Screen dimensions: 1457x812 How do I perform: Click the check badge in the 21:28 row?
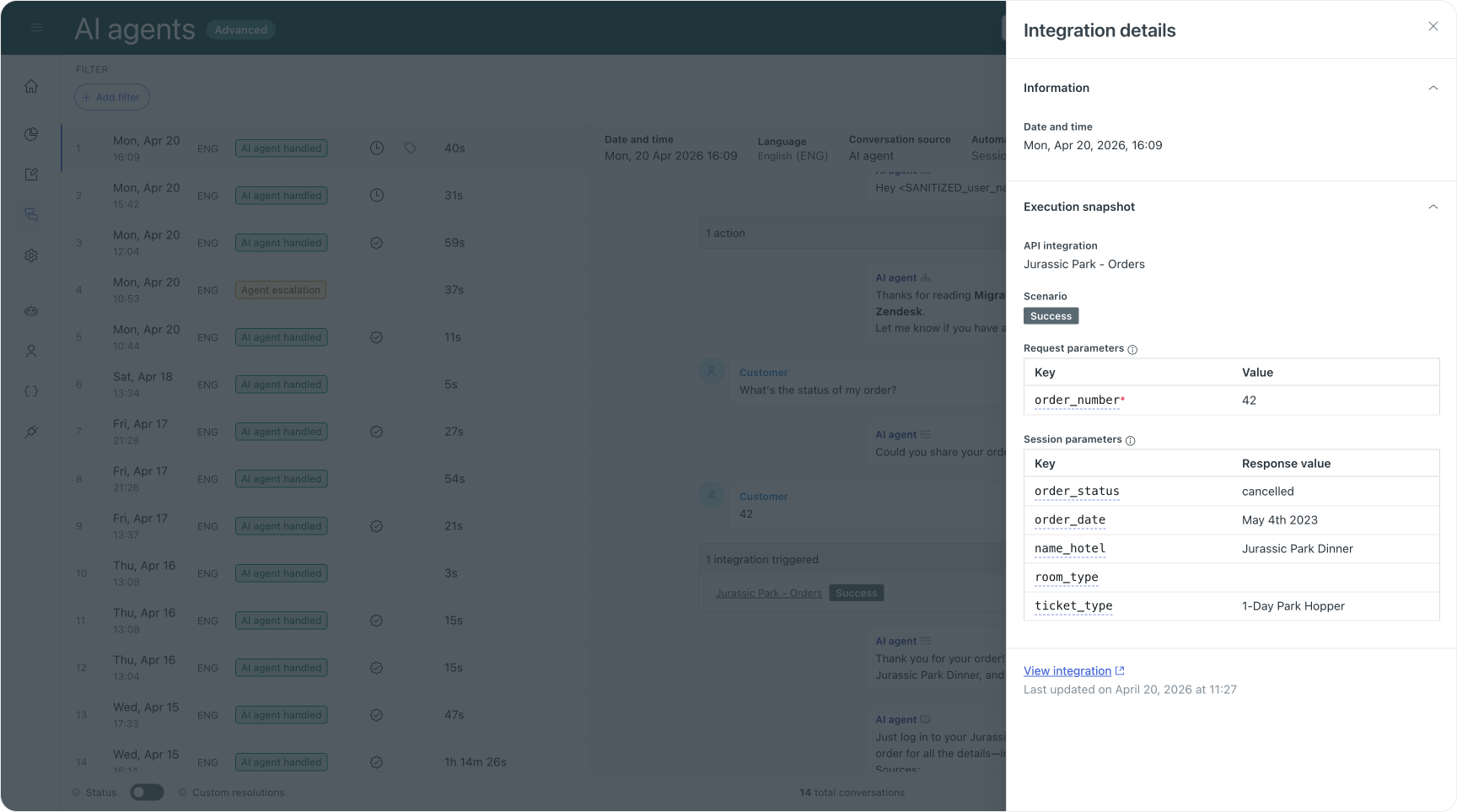pos(377,432)
